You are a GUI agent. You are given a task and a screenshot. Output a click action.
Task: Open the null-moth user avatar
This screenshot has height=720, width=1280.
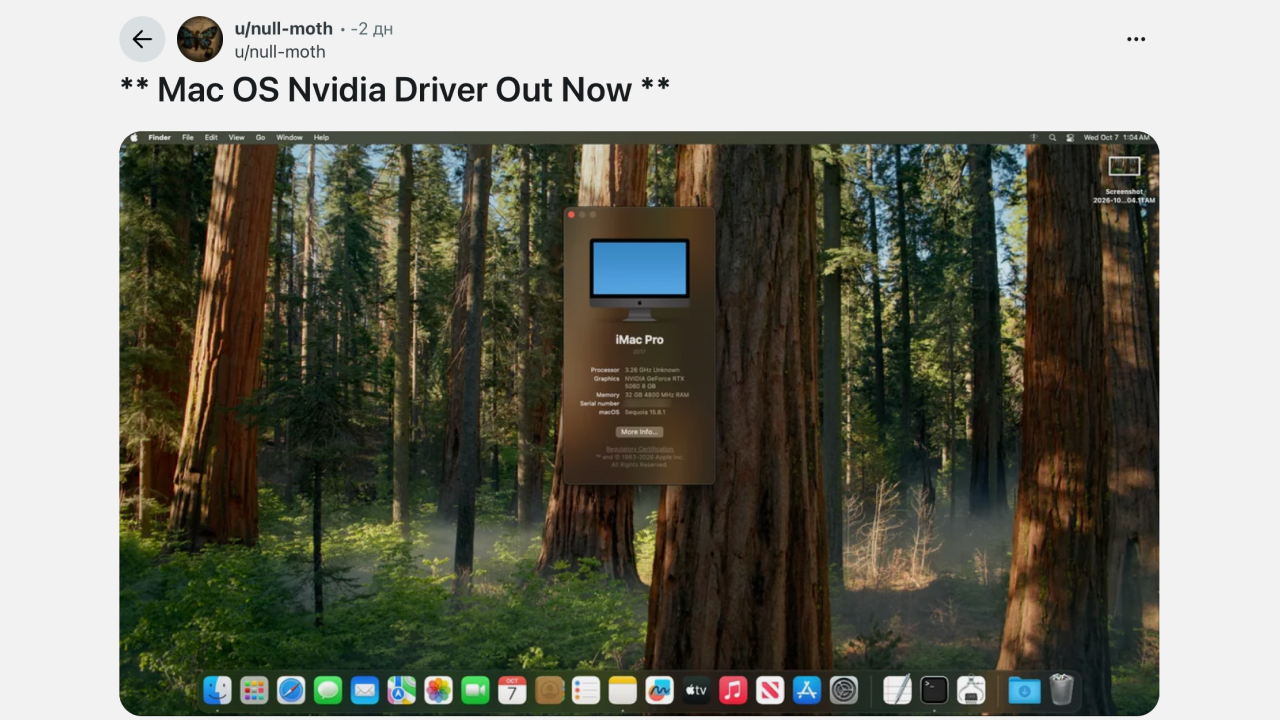click(200, 39)
